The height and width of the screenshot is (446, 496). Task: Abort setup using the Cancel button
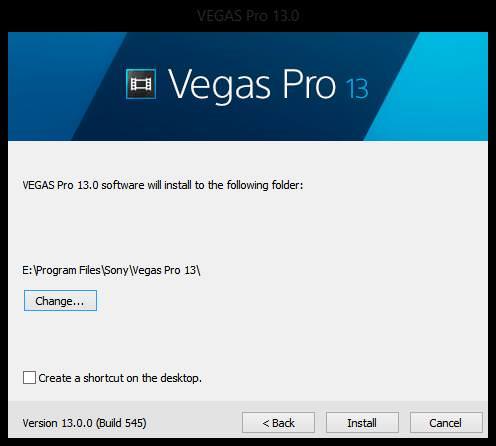(x=446, y=423)
